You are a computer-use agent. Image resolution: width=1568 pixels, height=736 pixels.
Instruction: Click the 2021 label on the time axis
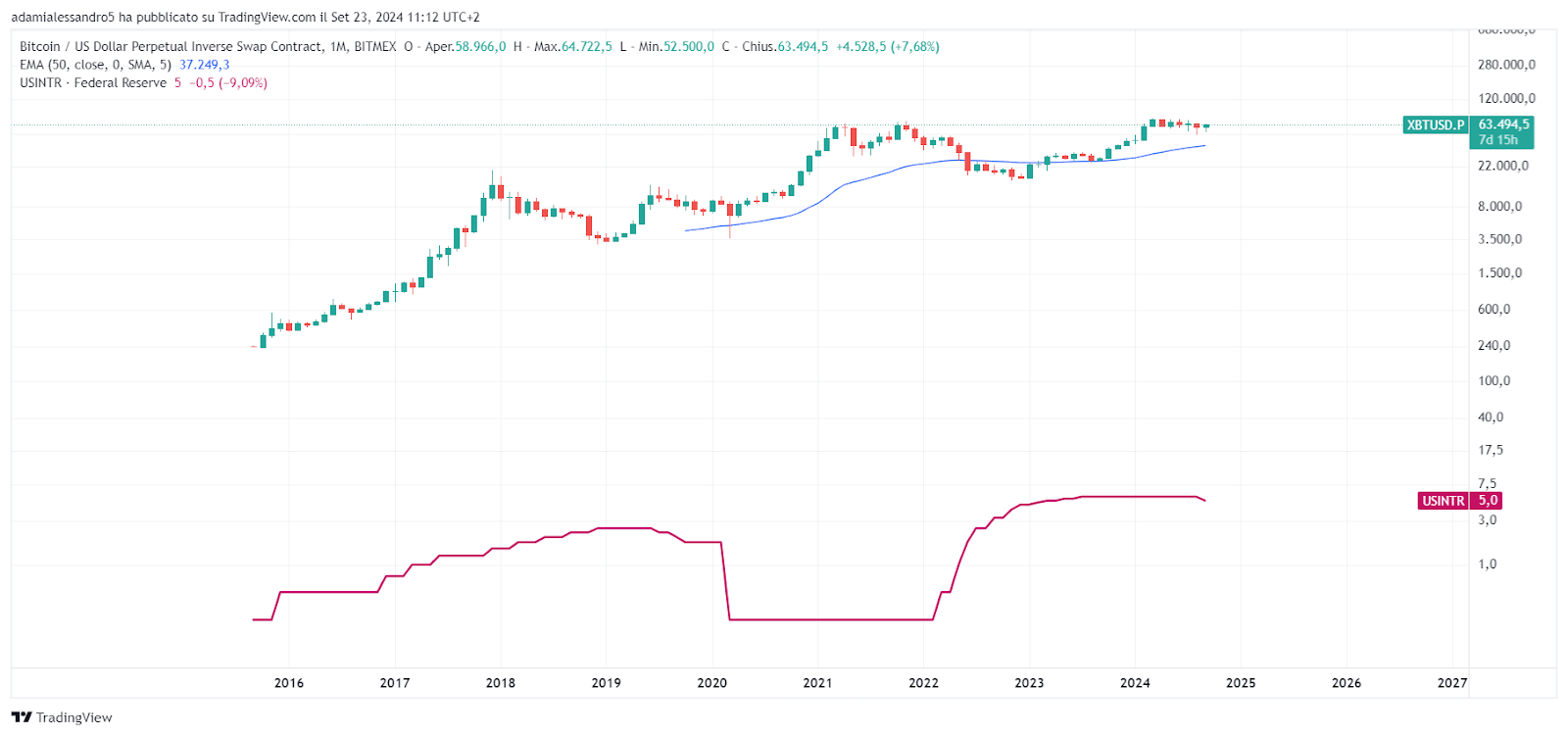[x=817, y=683]
